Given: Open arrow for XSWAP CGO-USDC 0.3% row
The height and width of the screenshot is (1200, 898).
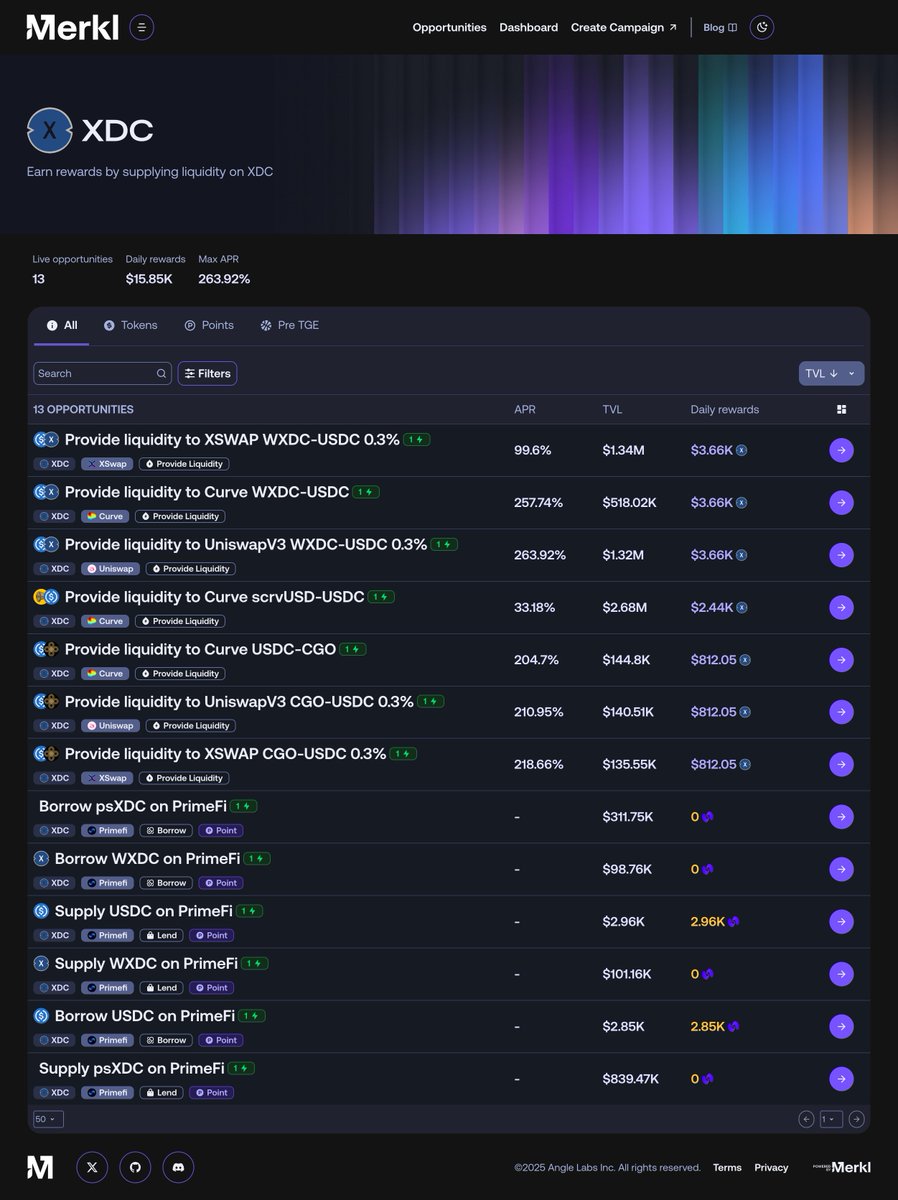Looking at the screenshot, I should coord(842,764).
